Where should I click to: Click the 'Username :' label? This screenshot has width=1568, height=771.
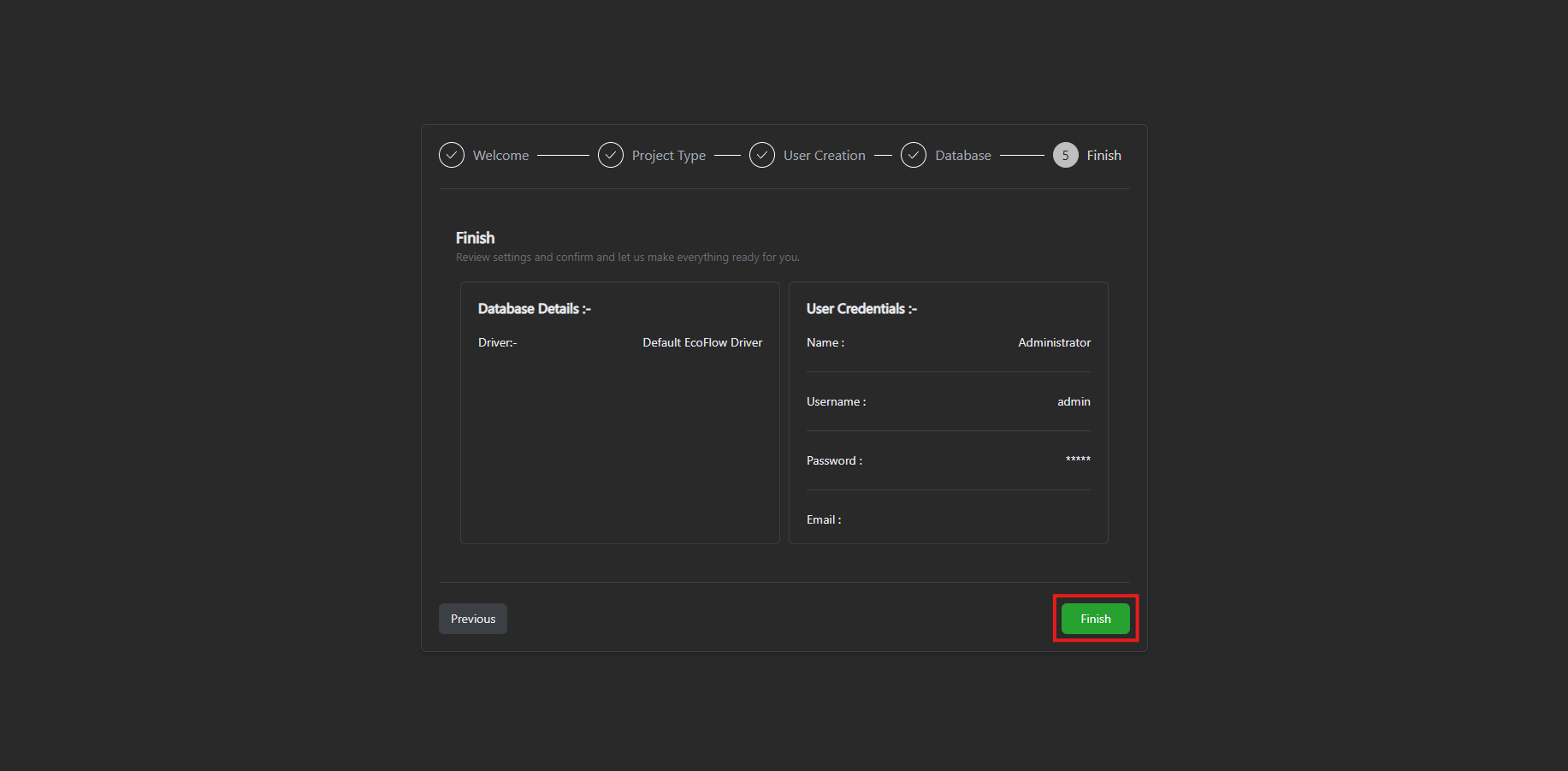pyautogui.click(x=837, y=401)
